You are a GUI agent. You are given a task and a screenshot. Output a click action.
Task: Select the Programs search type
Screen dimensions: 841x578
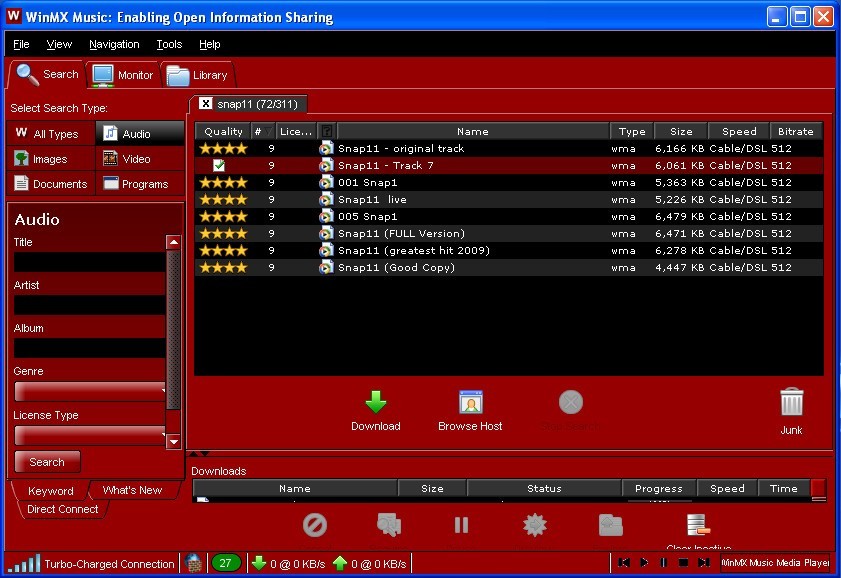[140, 184]
